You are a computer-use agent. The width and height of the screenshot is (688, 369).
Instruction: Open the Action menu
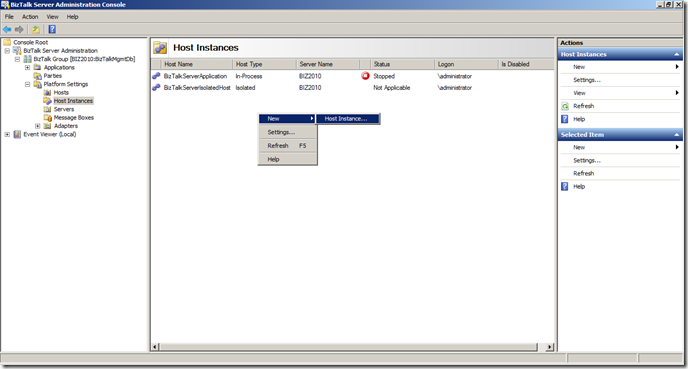click(30, 17)
